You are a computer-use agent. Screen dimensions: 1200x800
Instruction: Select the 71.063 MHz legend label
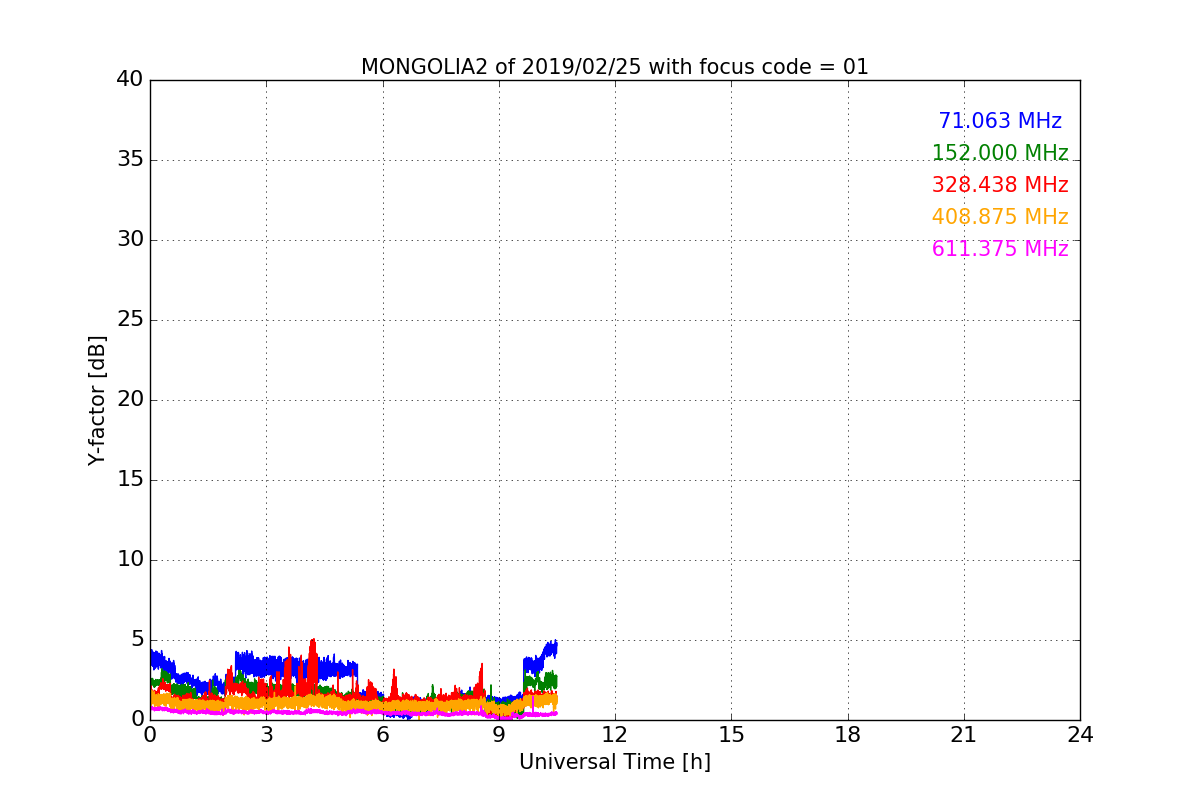[1000, 121]
